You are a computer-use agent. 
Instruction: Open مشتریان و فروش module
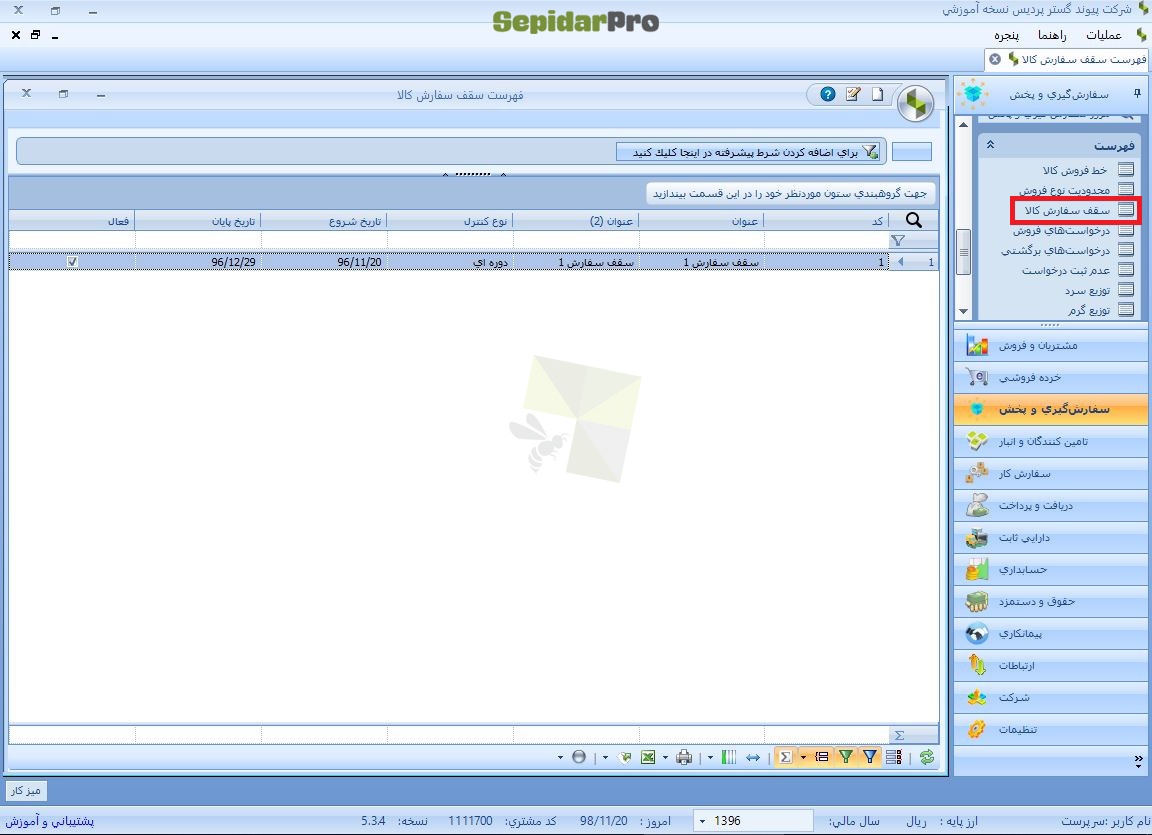coord(1051,345)
